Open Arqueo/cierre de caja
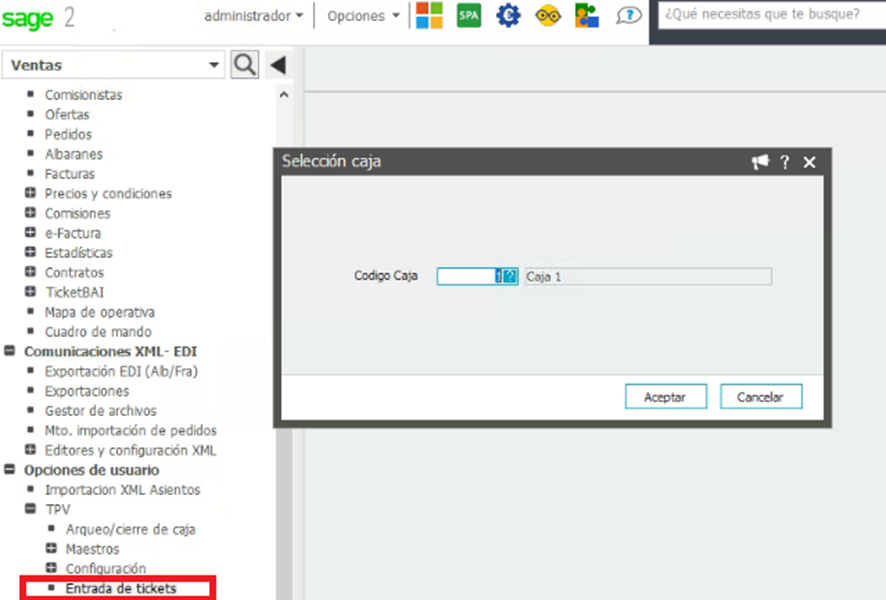 [131, 529]
